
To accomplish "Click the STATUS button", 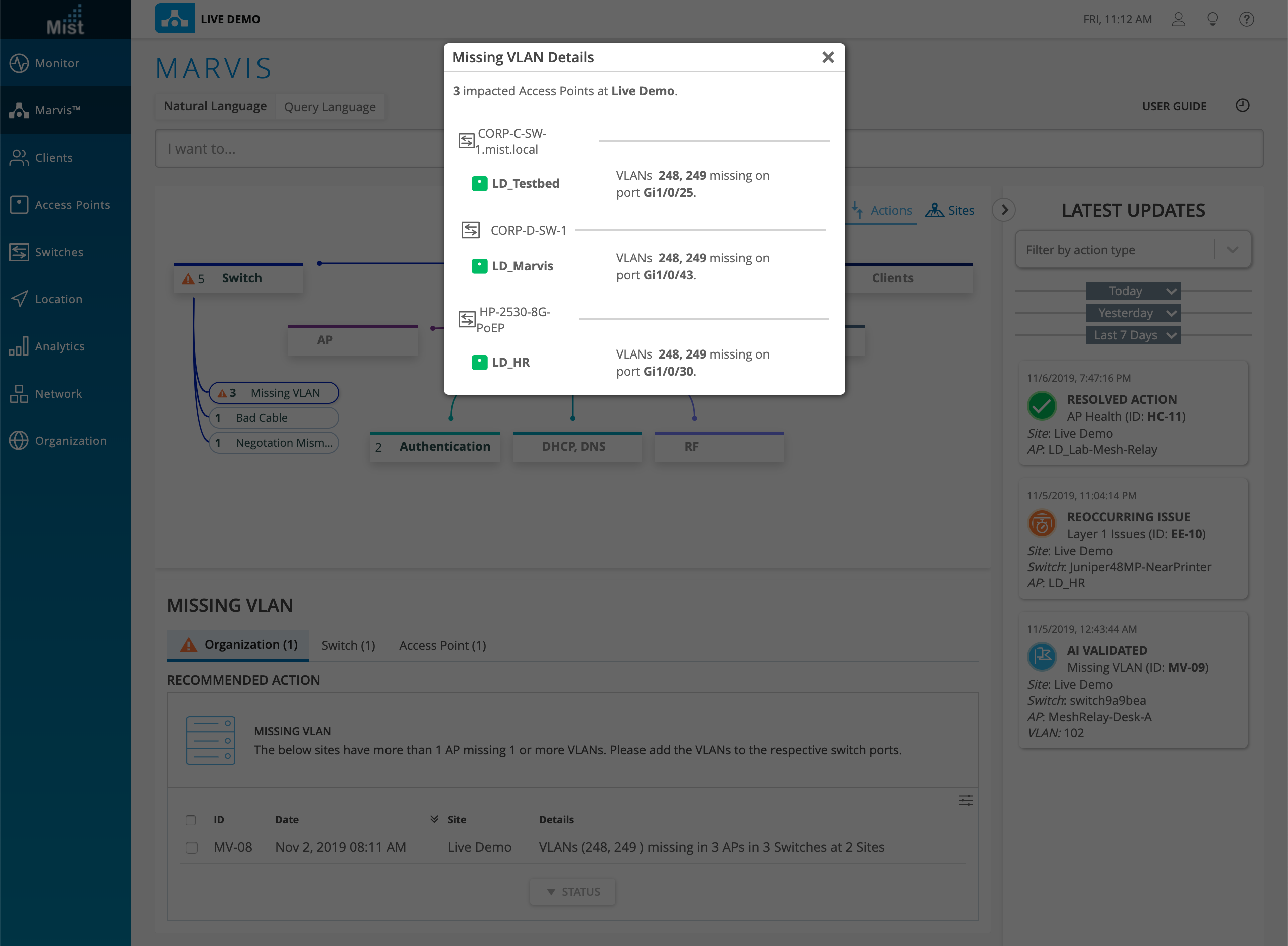I will tap(572, 892).
